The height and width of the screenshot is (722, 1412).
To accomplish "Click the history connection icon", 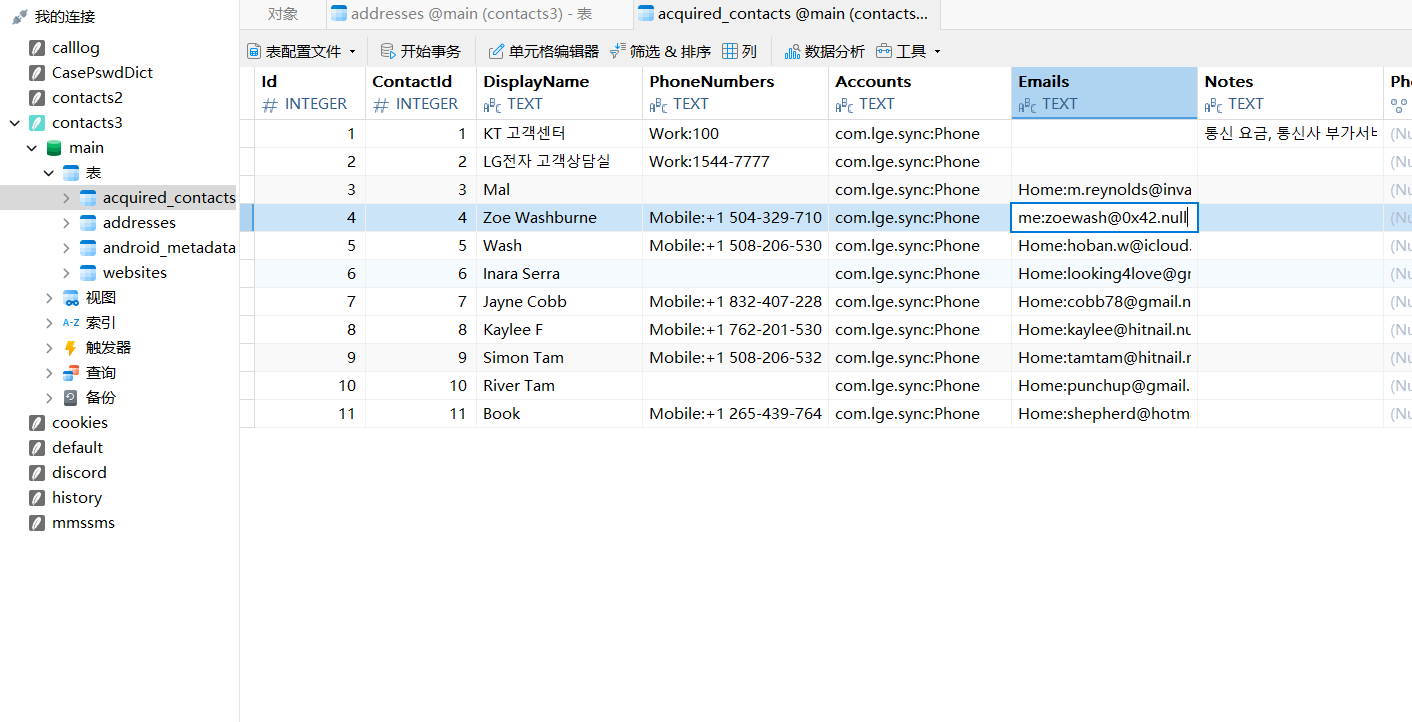I will point(37,498).
